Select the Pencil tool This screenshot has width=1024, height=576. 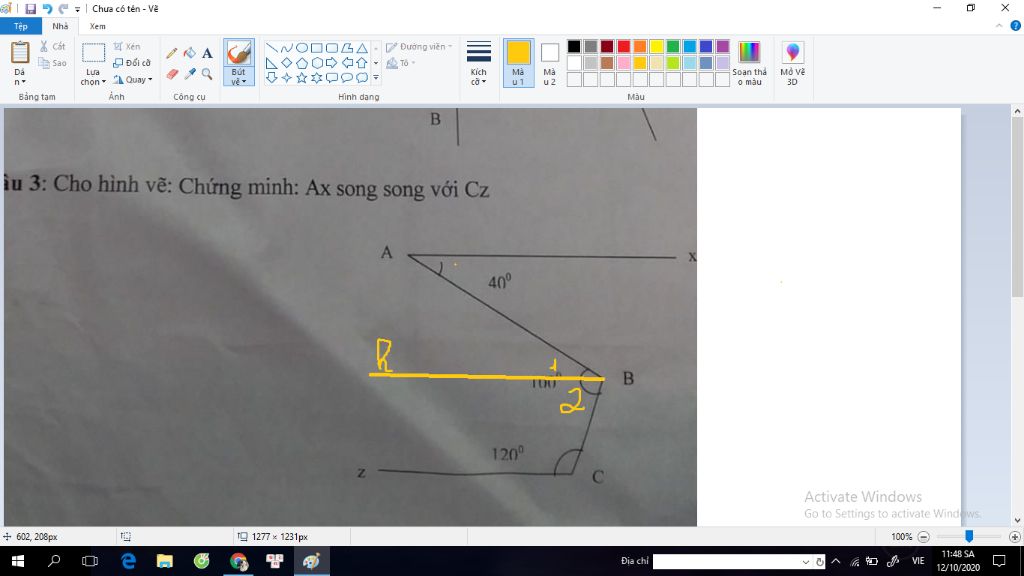172,54
